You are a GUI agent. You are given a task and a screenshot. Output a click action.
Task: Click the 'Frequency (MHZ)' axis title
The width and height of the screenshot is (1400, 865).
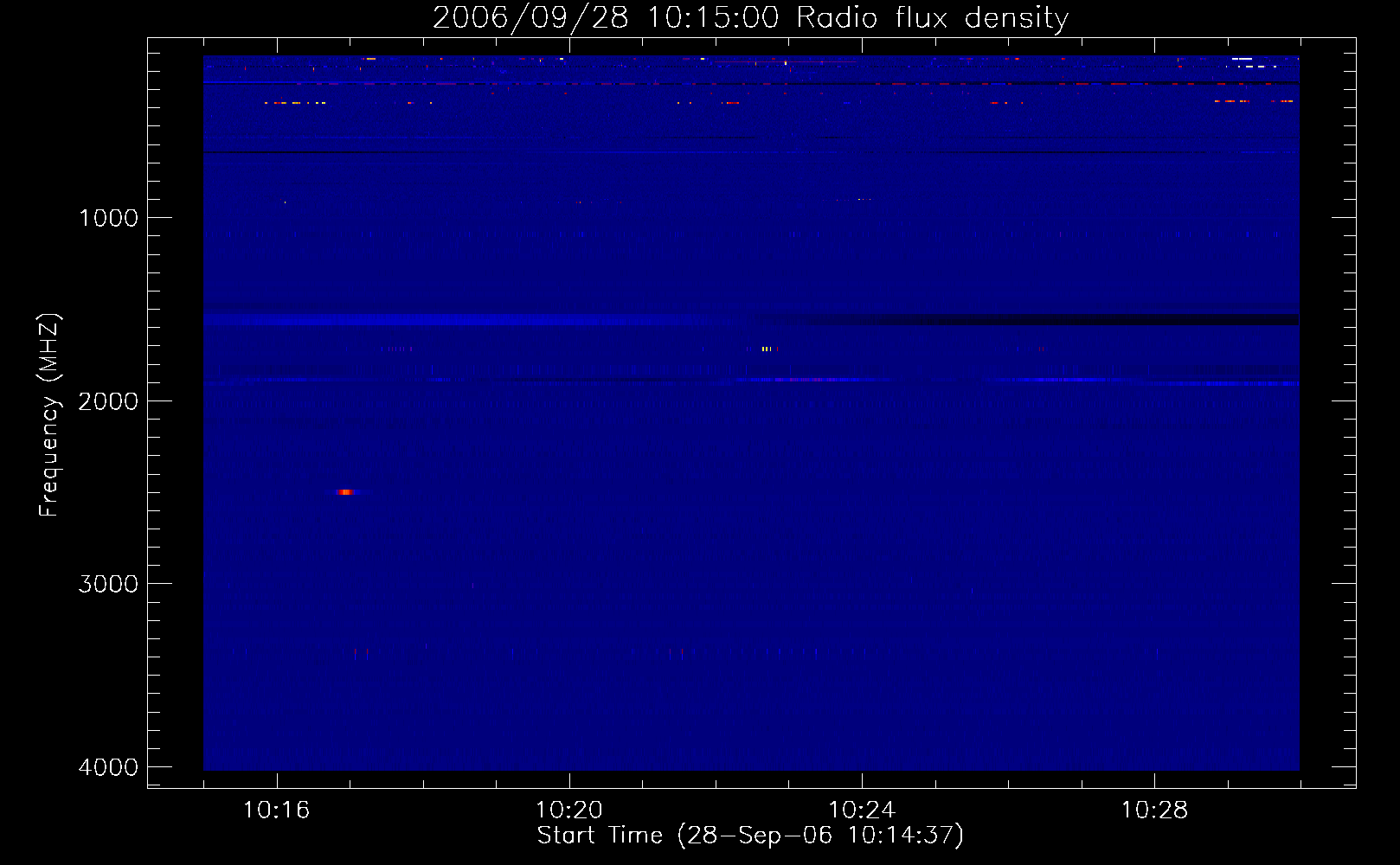tap(50, 415)
